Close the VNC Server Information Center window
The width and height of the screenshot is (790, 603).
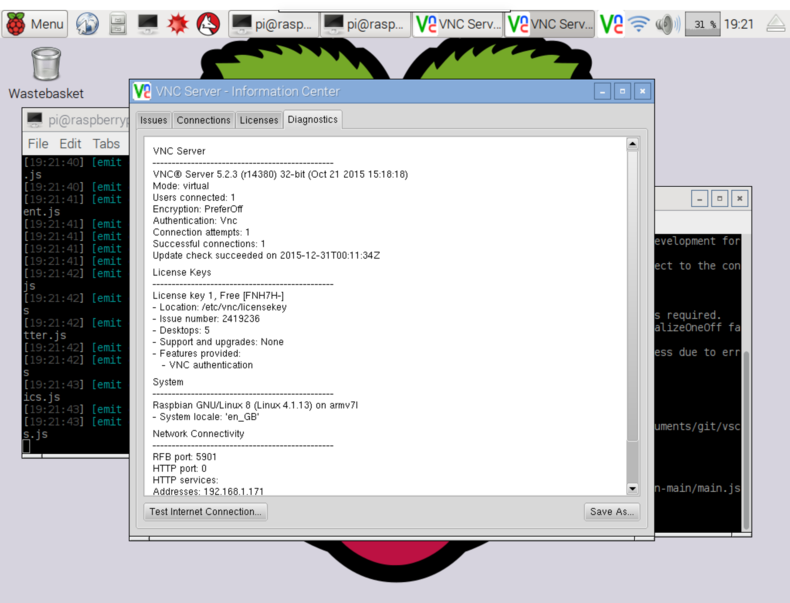pyautogui.click(x=642, y=91)
